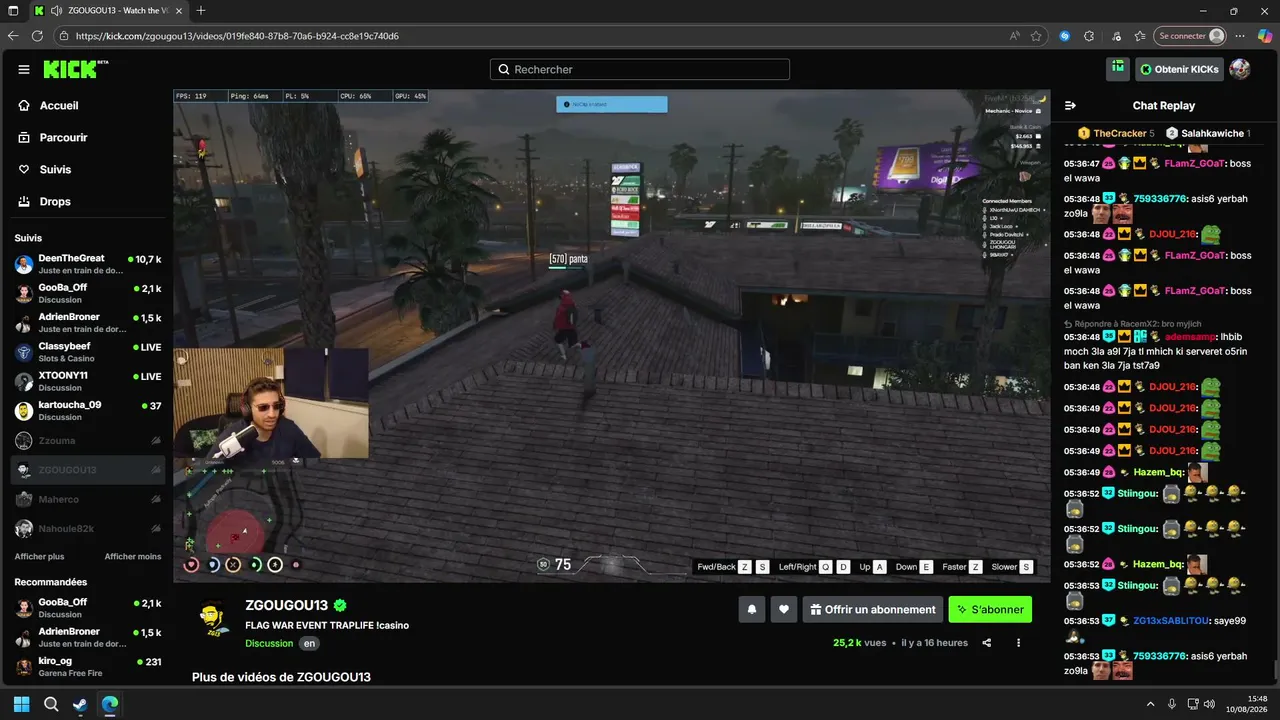Open the tab actions menu icon
The width and height of the screenshot is (1280, 720).
click(x=13, y=11)
